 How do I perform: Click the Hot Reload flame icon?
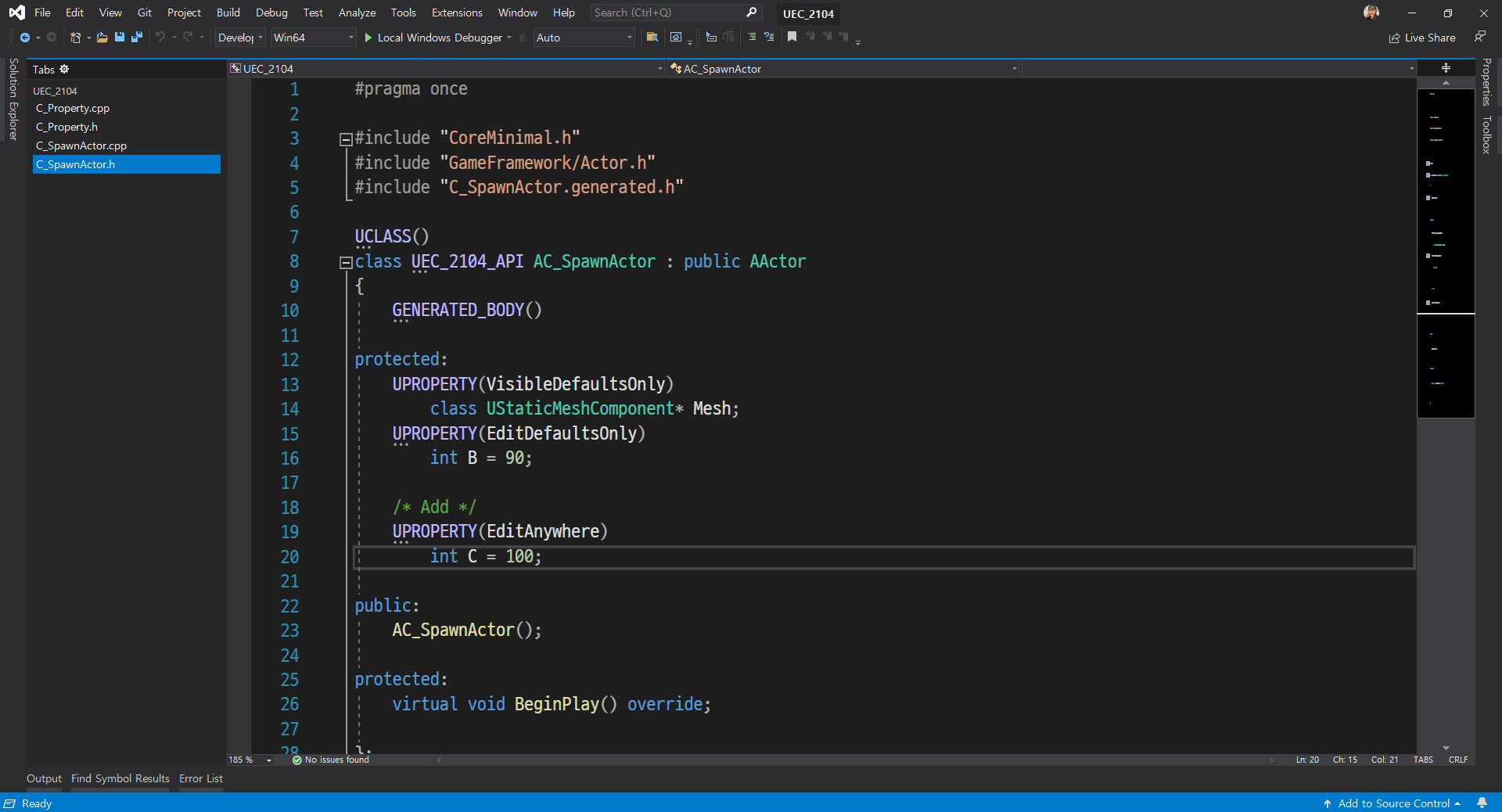coord(523,38)
